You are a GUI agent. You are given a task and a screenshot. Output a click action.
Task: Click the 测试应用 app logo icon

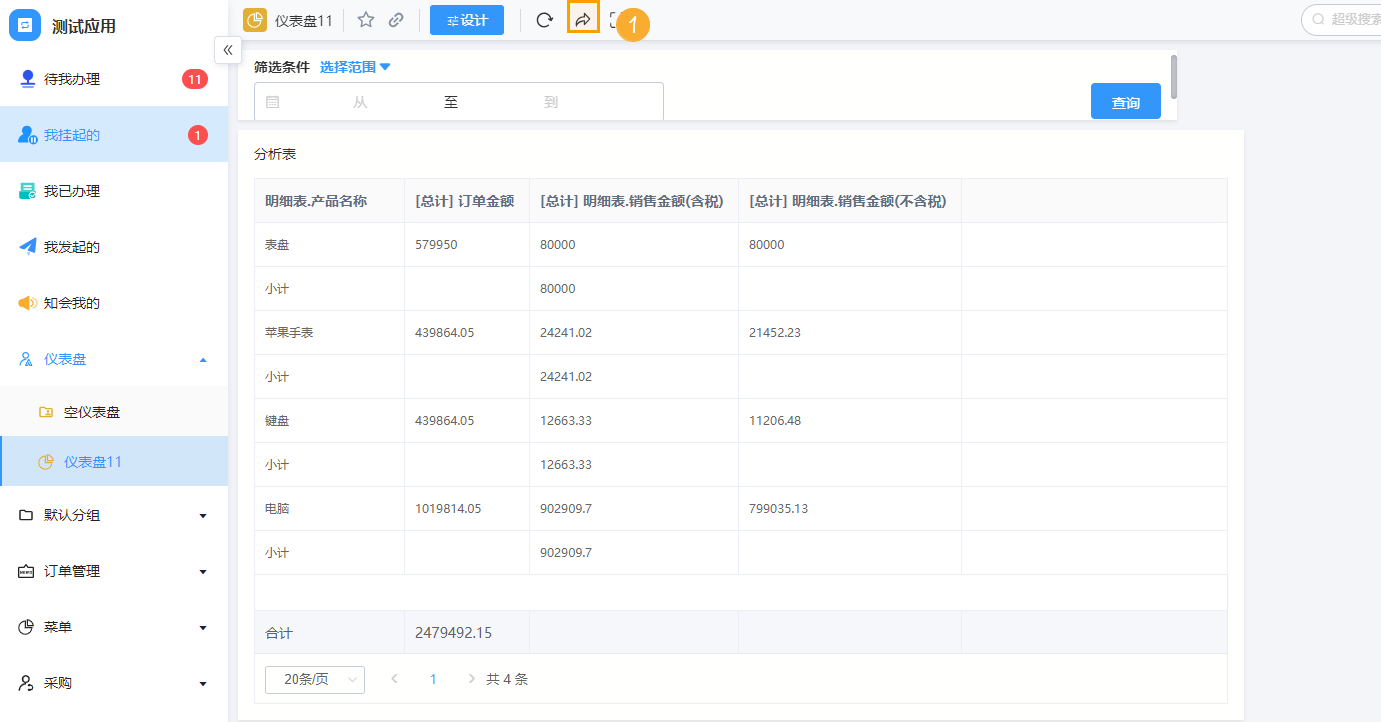tap(25, 25)
